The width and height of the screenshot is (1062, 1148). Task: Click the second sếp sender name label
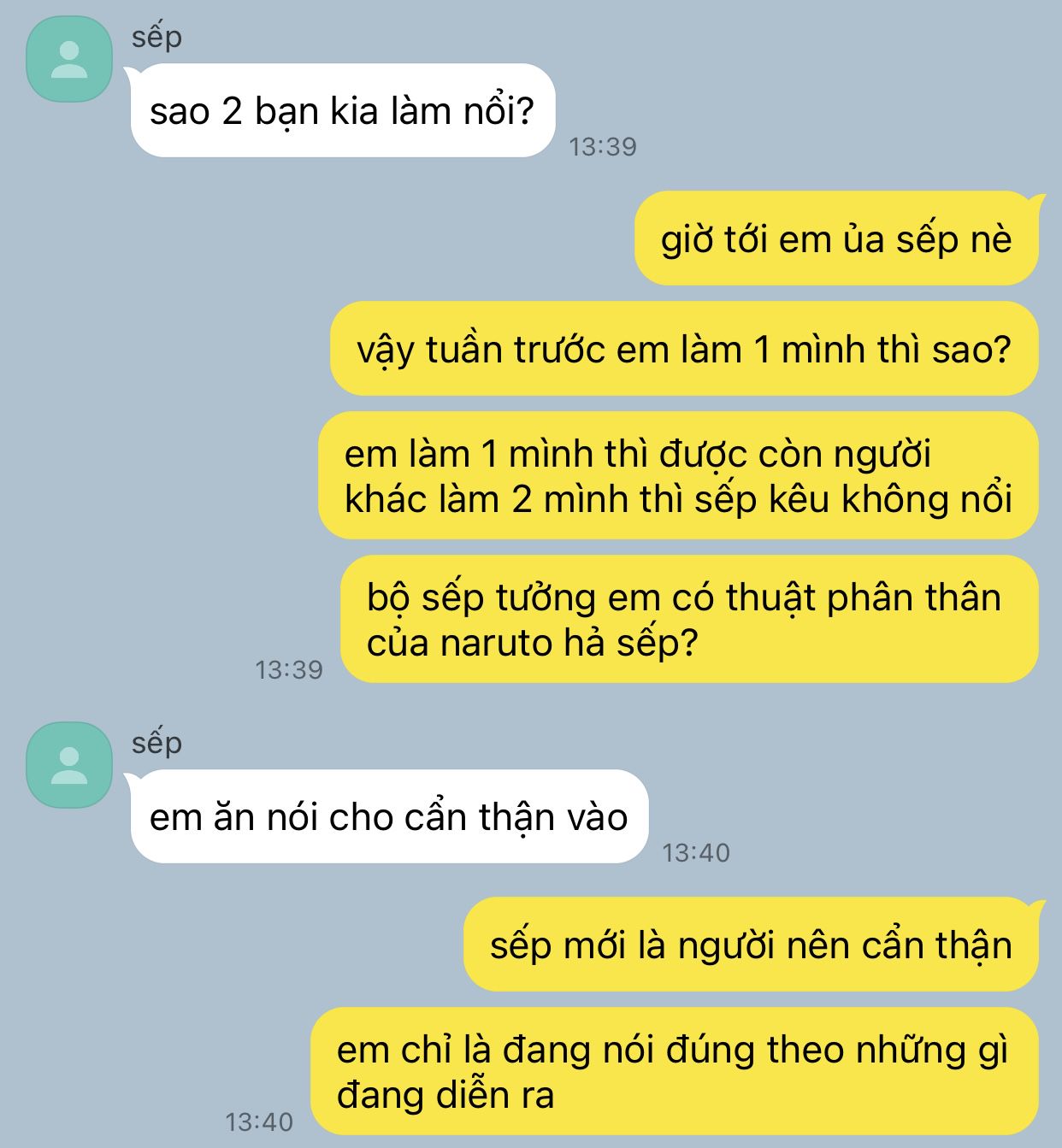click(156, 744)
